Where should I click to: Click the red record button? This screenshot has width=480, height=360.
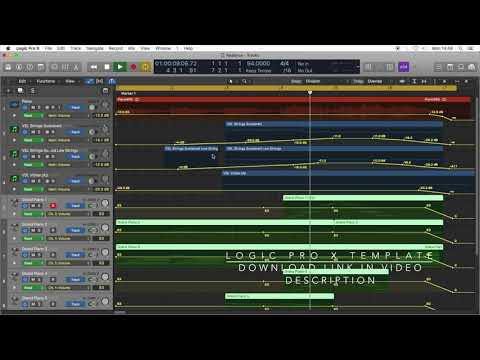tap(133, 67)
